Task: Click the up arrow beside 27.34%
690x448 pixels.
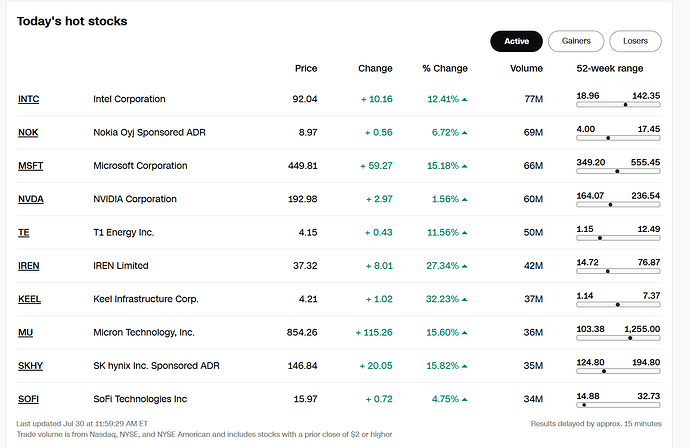Action: [x=465, y=266]
